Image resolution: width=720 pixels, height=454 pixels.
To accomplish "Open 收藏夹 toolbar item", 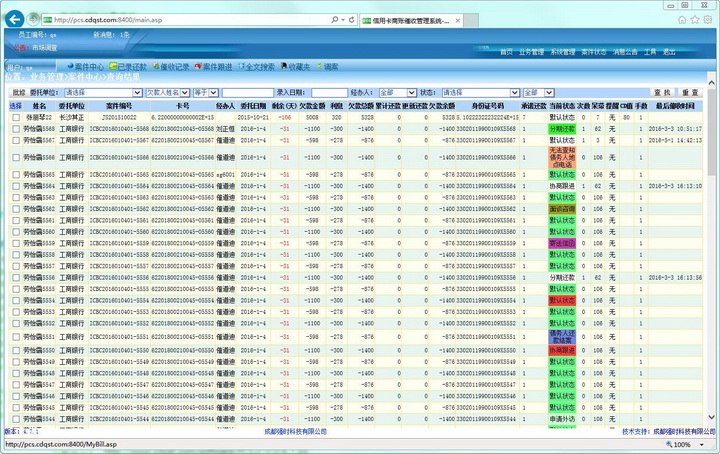I will (x=296, y=67).
